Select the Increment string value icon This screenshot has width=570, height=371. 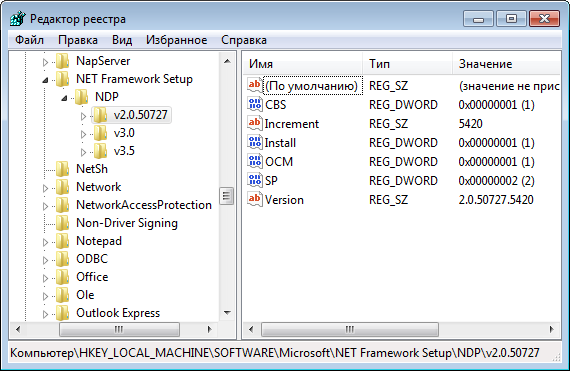254,123
